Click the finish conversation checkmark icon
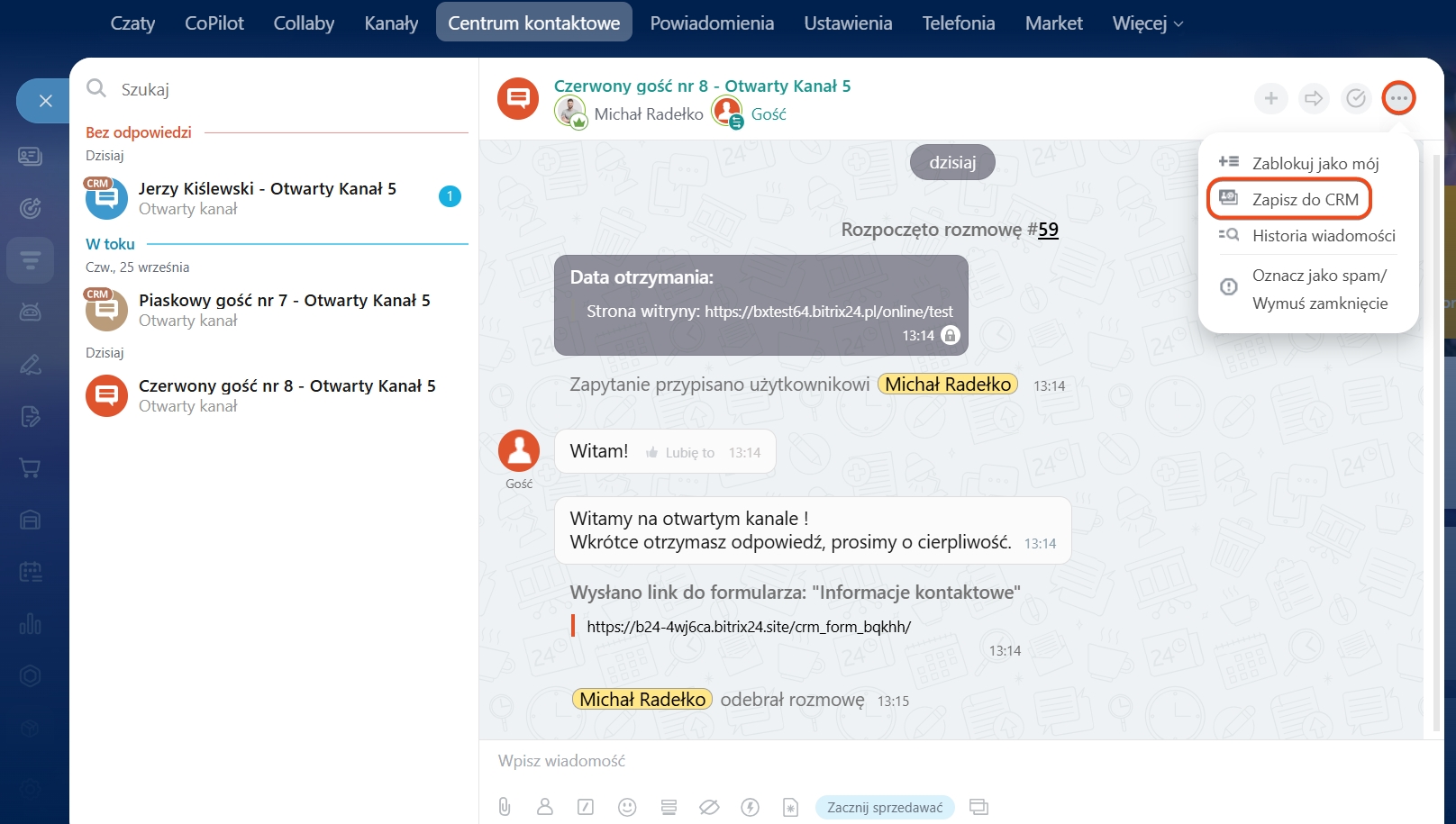1456x824 pixels. (1356, 98)
